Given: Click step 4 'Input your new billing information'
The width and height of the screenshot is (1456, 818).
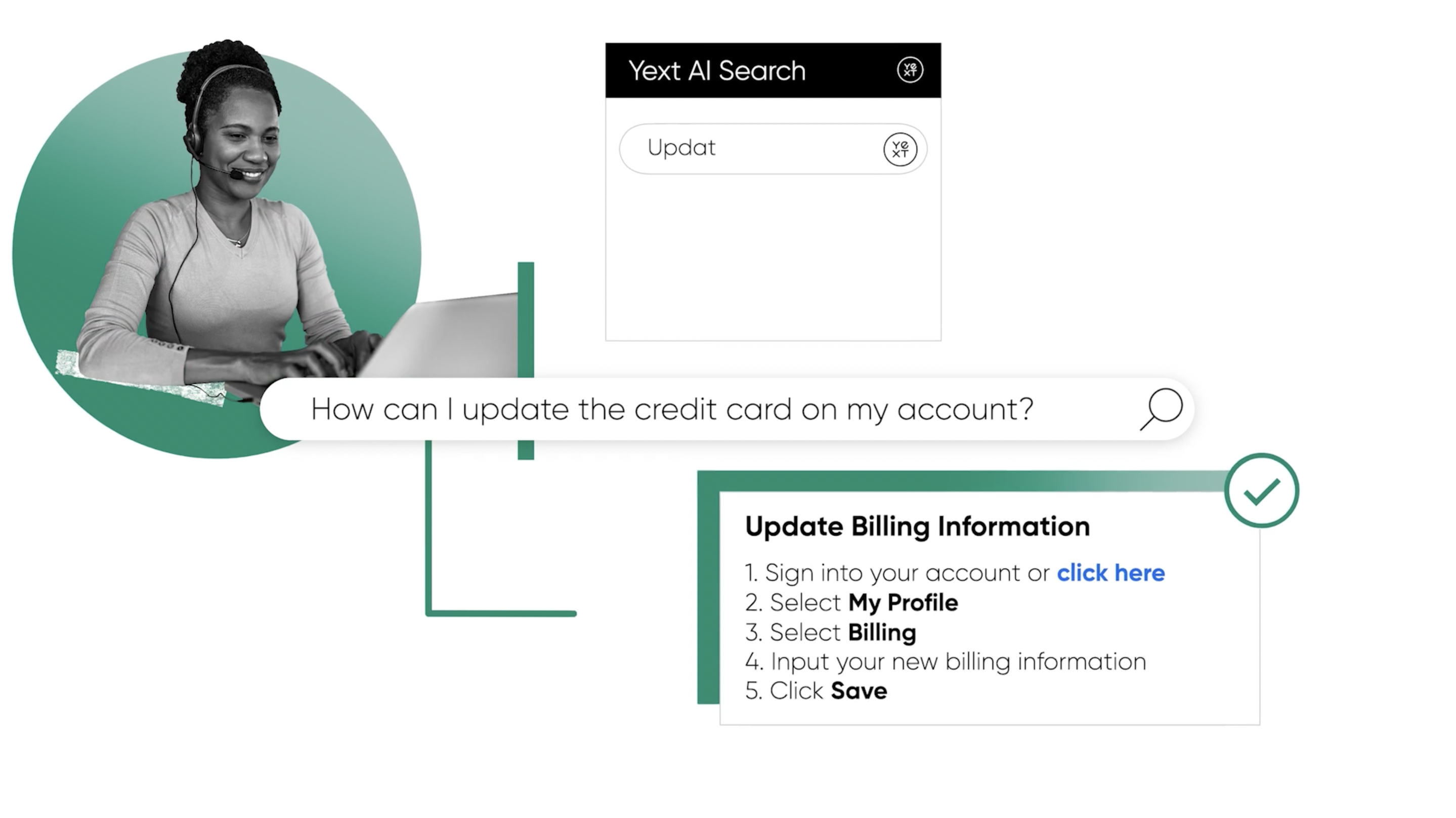Looking at the screenshot, I should [x=946, y=662].
